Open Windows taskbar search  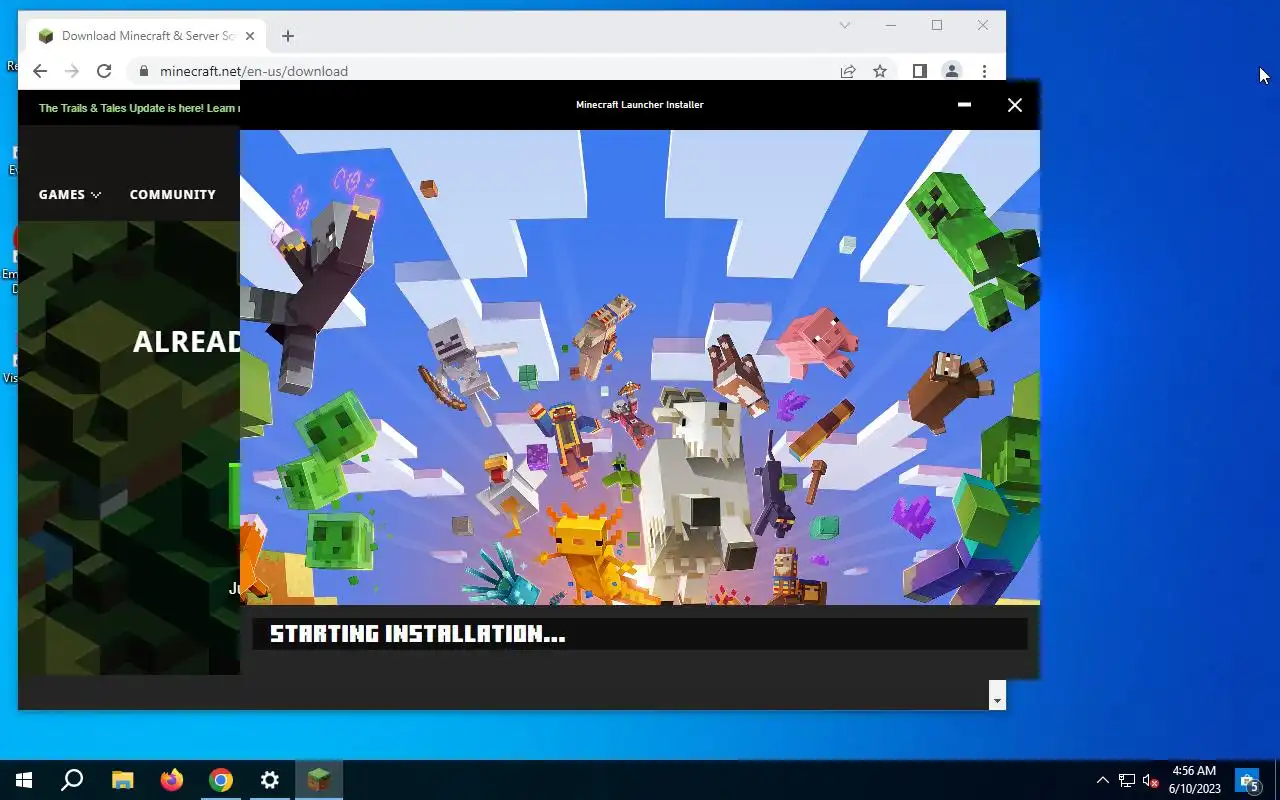(72, 780)
